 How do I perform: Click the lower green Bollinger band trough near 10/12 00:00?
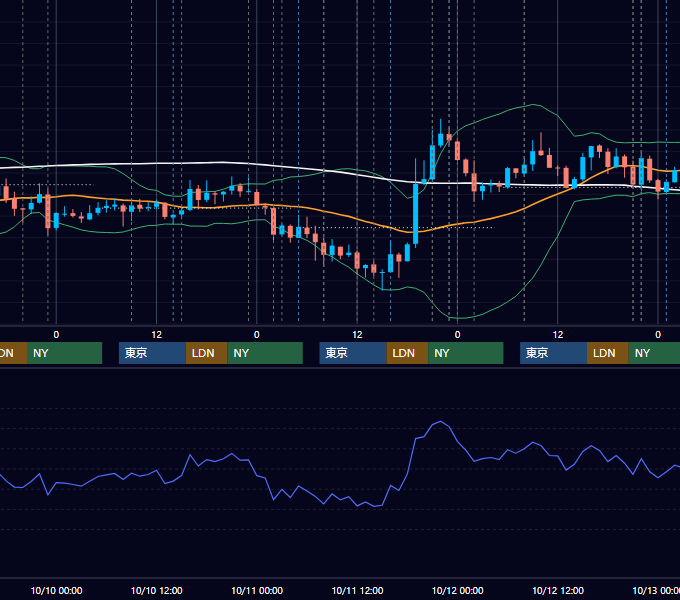pos(459,318)
